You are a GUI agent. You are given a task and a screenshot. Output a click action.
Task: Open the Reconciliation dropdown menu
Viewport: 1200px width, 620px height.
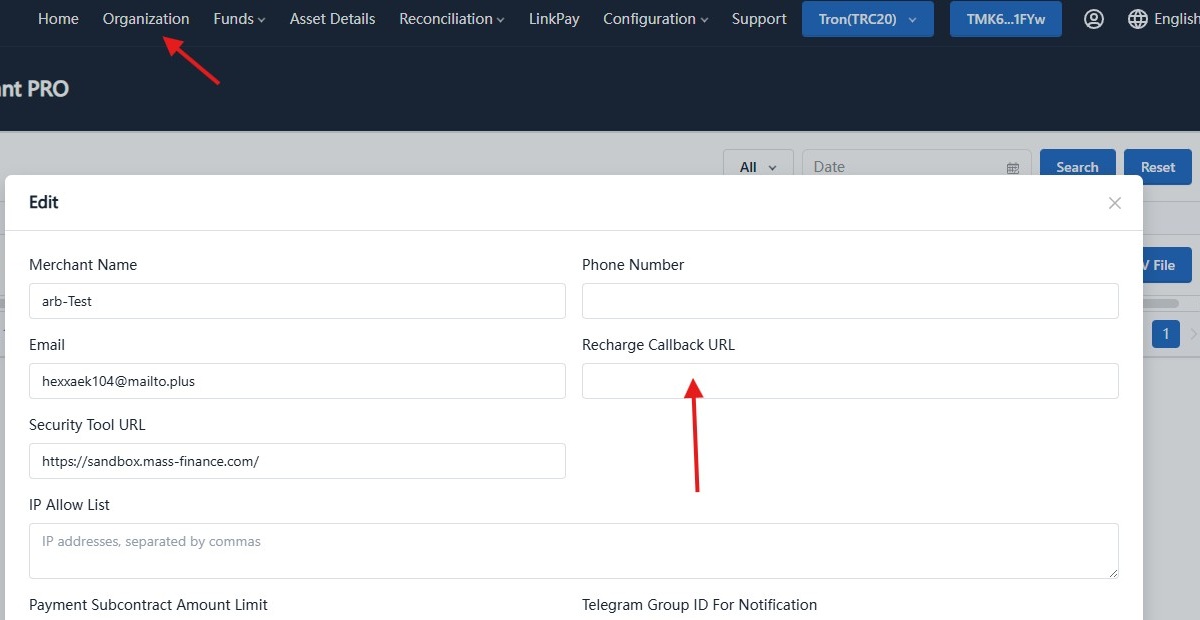point(451,18)
